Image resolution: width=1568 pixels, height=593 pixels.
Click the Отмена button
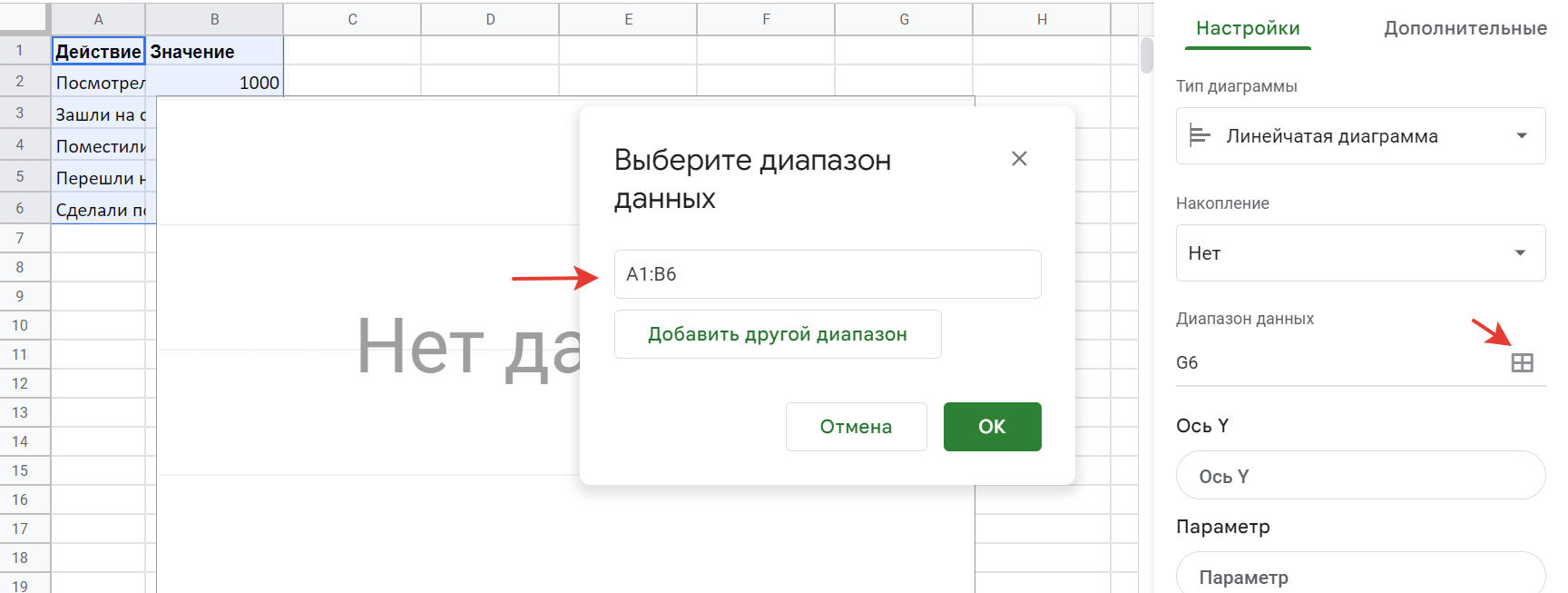tap(856, 427)
